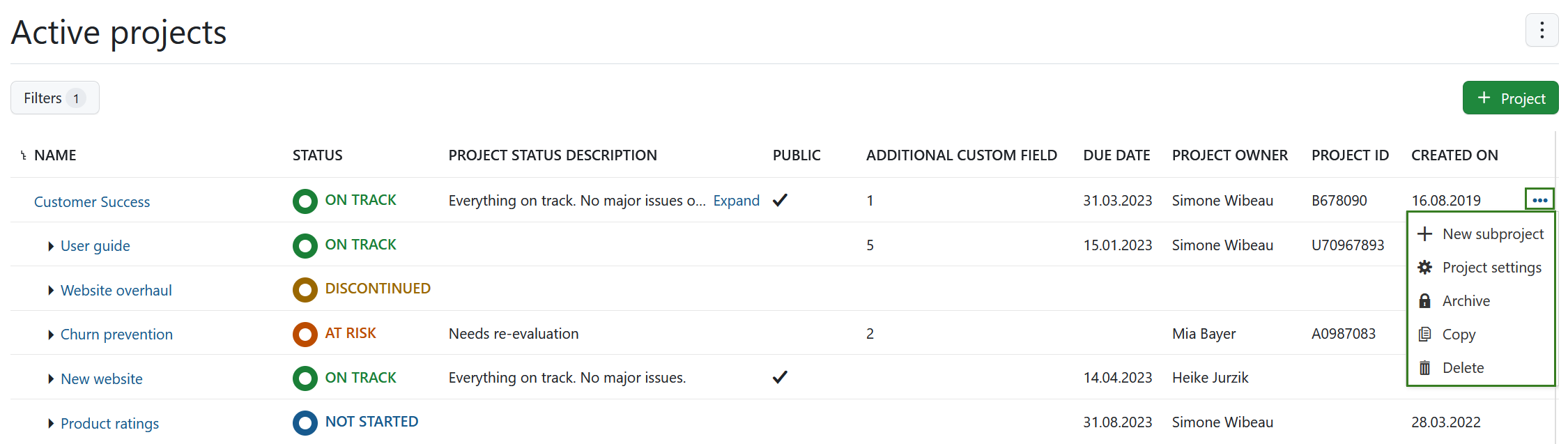Click the gear icon for Project settings
The width and height of the screenshot is (1568, 444).
[x=1425, y=268]
